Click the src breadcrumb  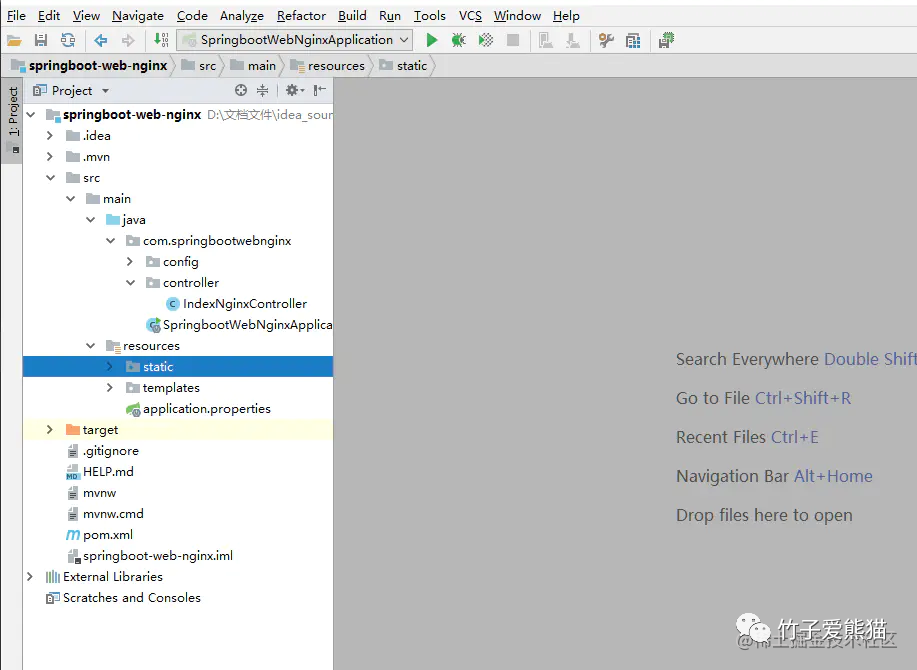click(x=199, y=65)
